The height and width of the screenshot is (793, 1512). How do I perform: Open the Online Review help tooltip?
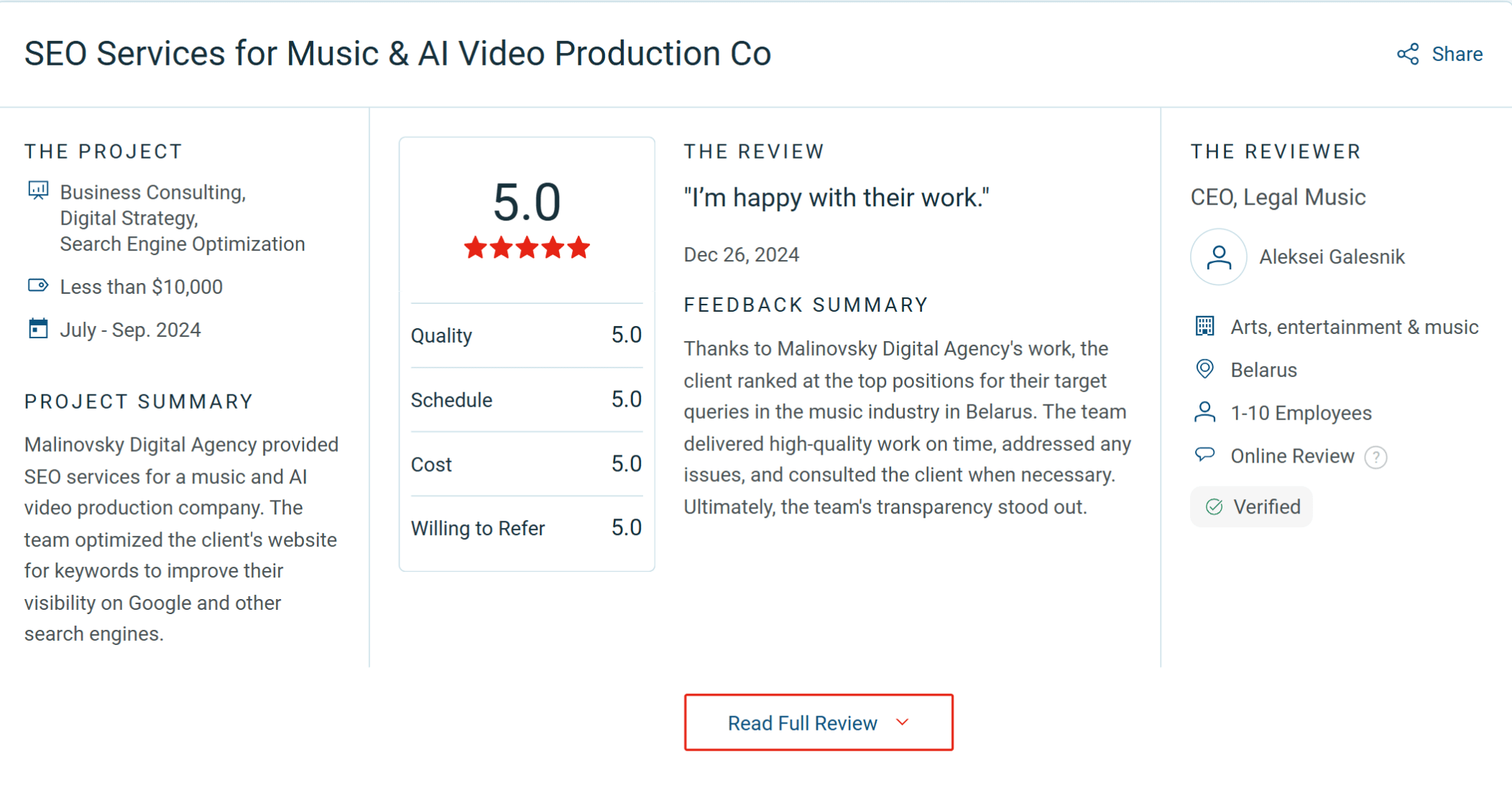point(1375,457)
